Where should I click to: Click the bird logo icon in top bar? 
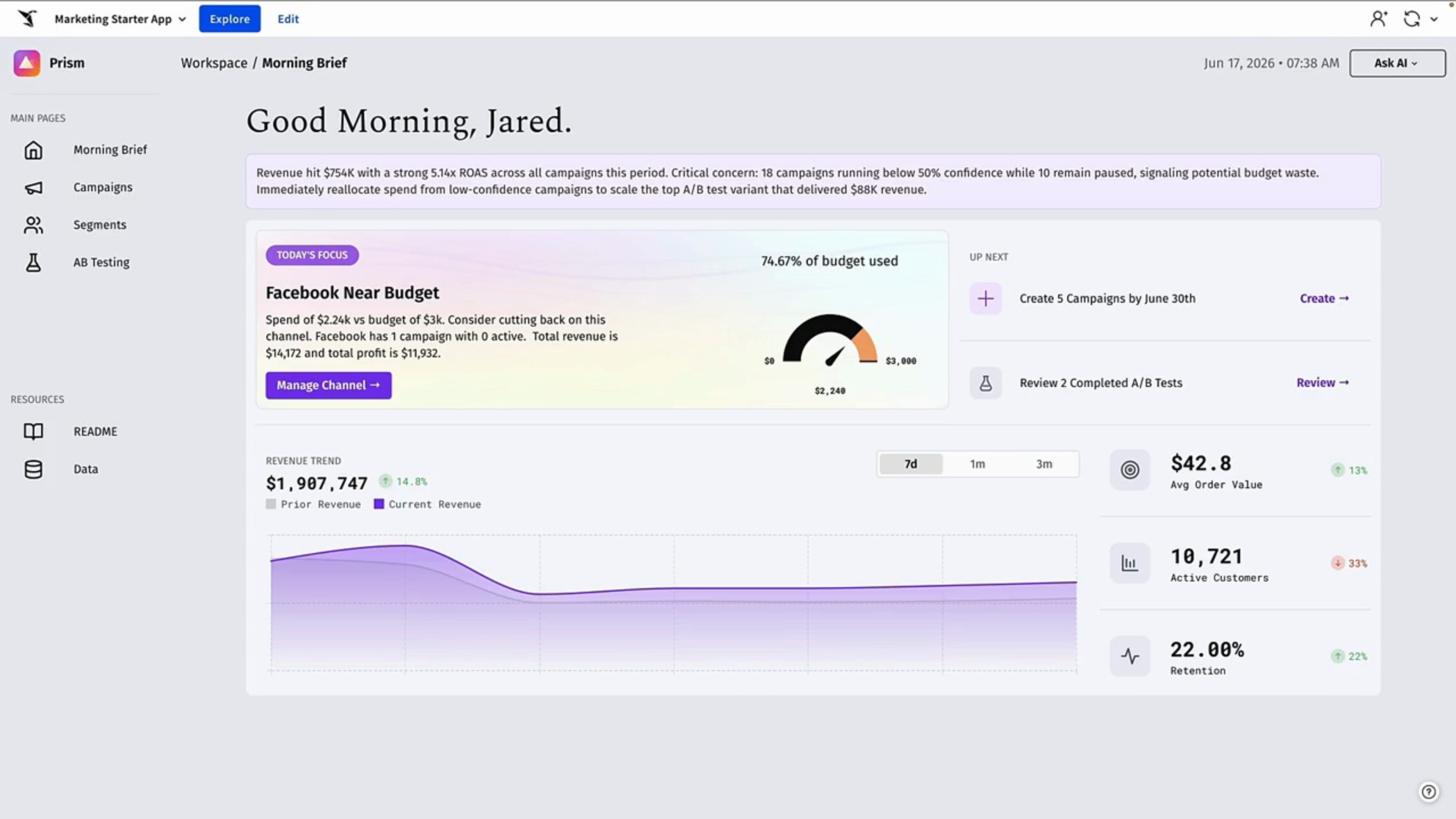pyautogui.click(x=27, y=19)
